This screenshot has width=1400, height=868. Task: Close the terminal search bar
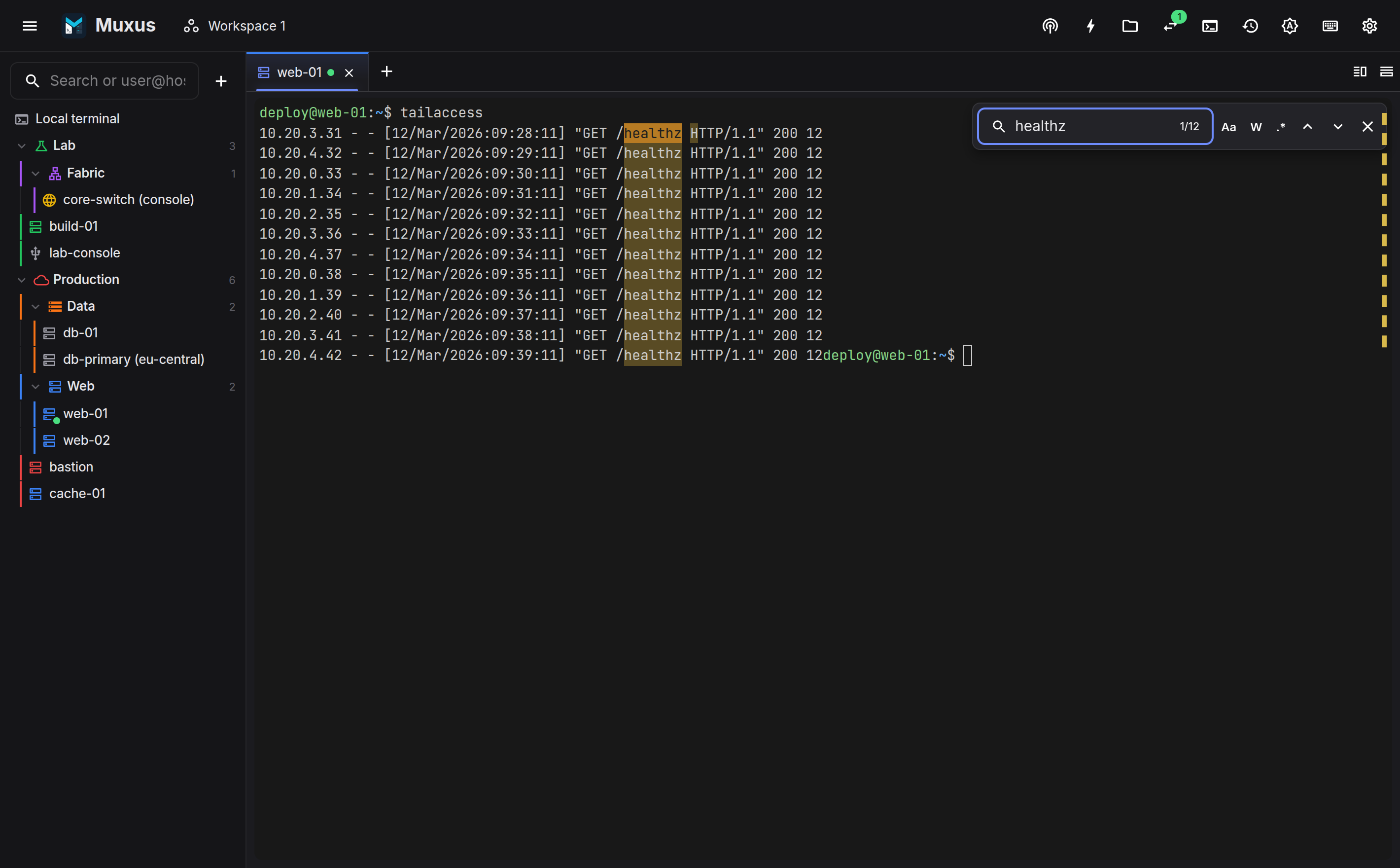pyautogui.click(x=1368, y=127)
